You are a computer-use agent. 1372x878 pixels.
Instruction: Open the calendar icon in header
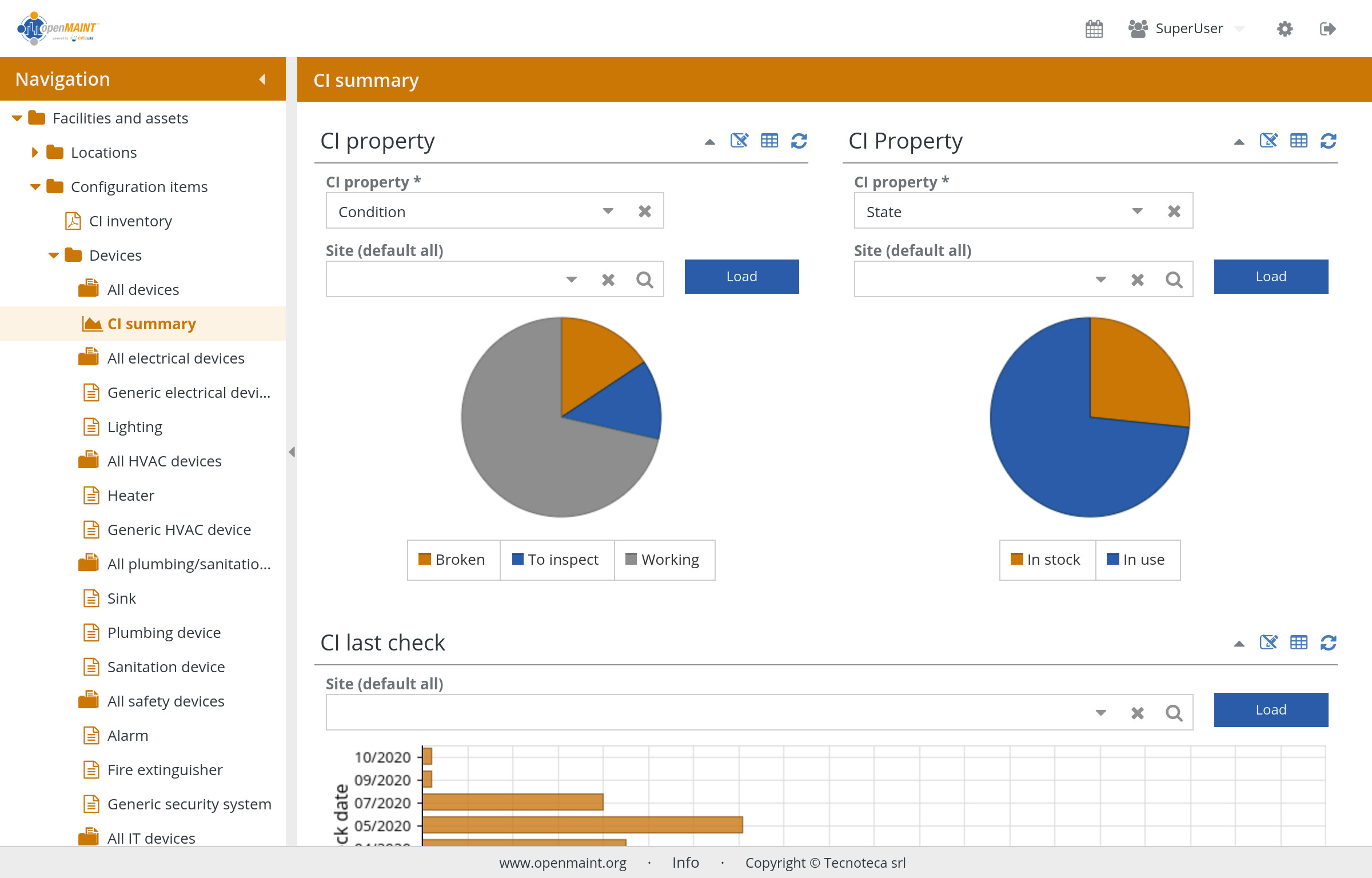coord(1094,29)
